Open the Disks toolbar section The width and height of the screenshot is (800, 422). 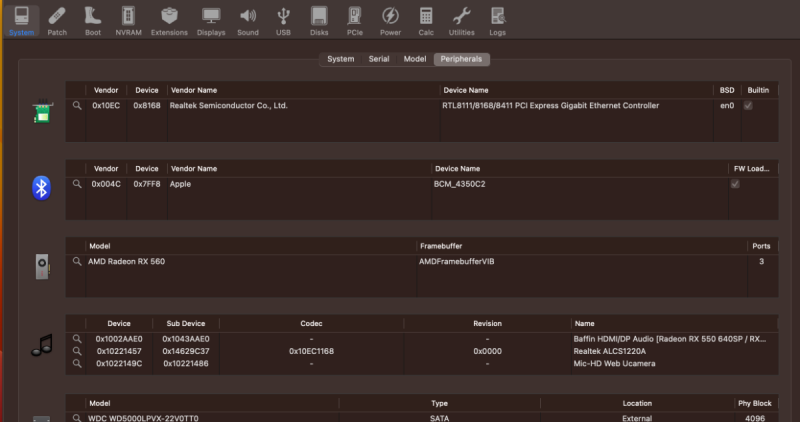pyautogui.click(x=319, y=21)
